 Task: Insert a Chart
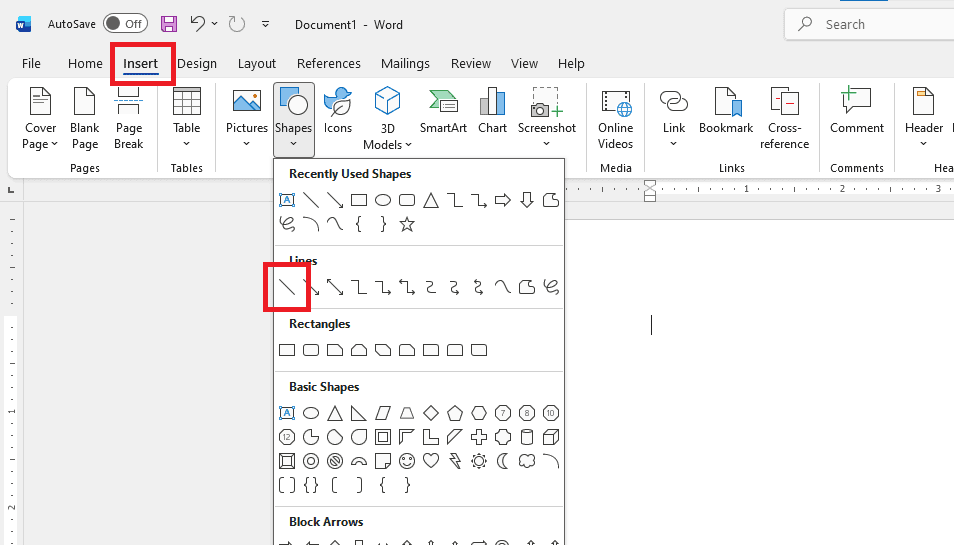tap(492, 111)
